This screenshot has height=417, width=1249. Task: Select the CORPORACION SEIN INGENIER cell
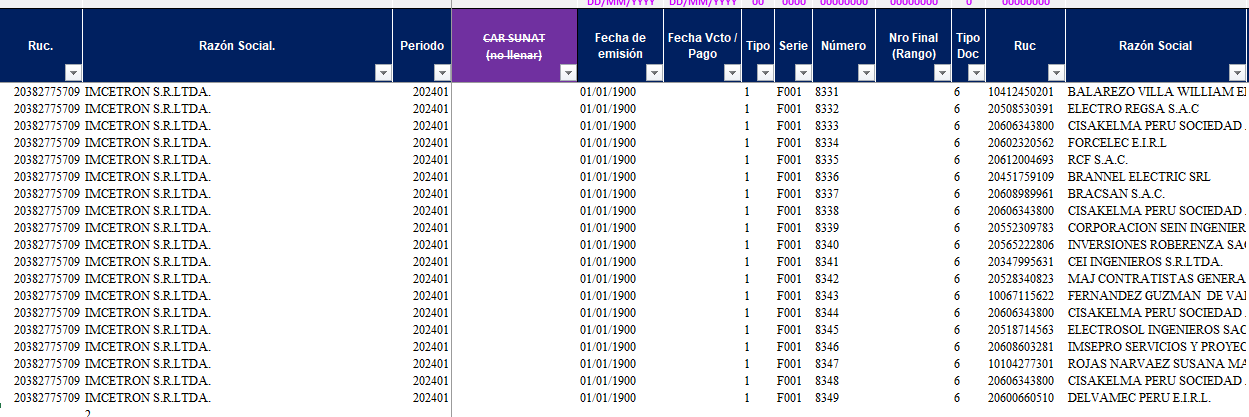(x=1157, y=228)
